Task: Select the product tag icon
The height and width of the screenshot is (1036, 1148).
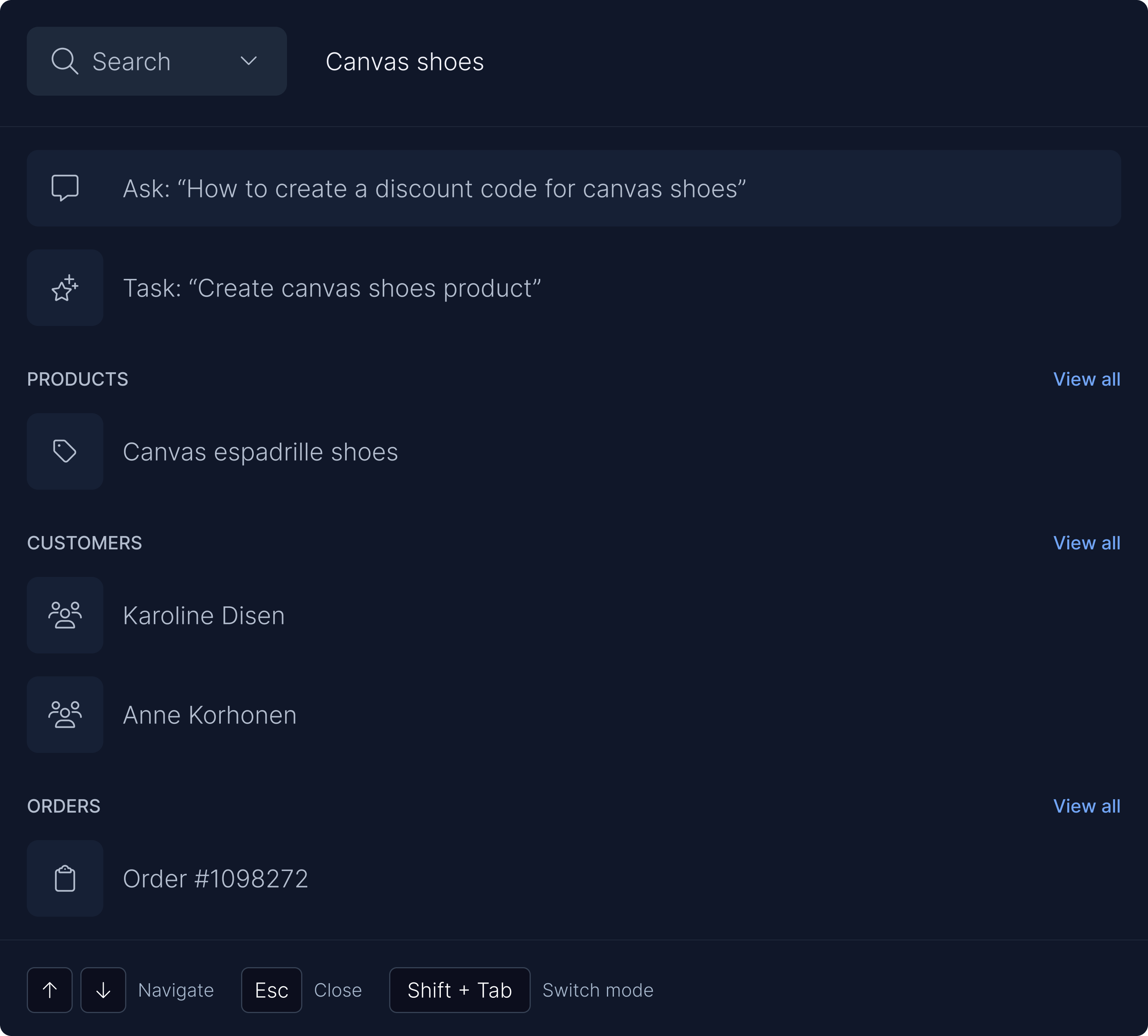Action: coord(64,451)
